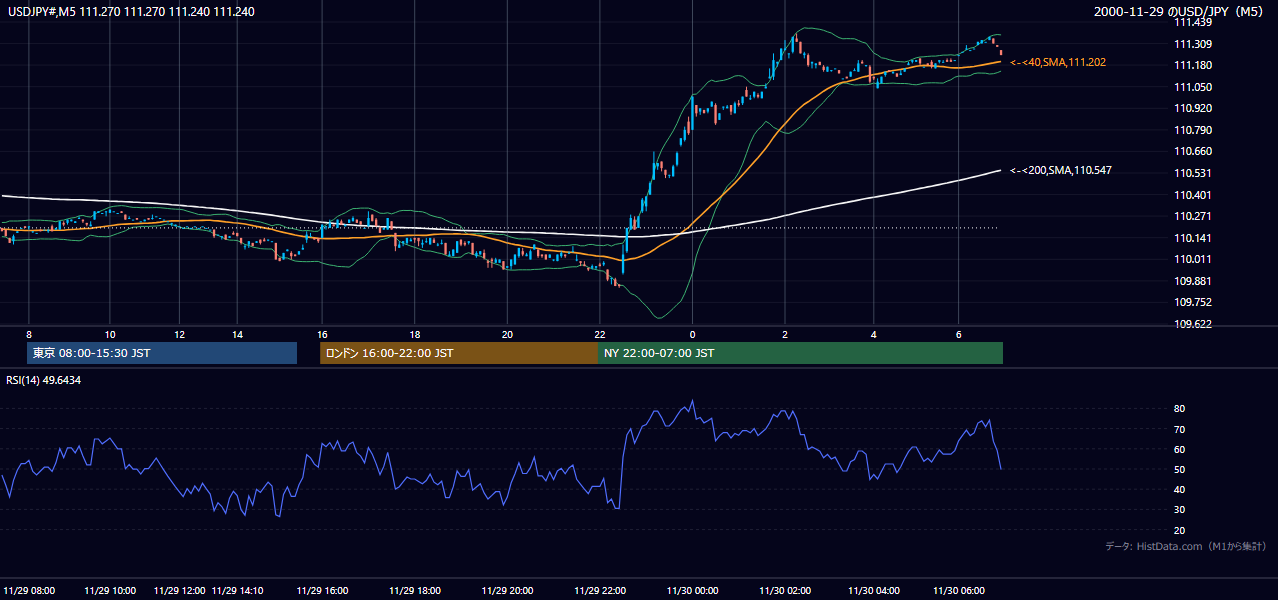1278x600 pixels.
Task: Click the NY 22:00-07:00 JST session bar
Action: point(800,353)
